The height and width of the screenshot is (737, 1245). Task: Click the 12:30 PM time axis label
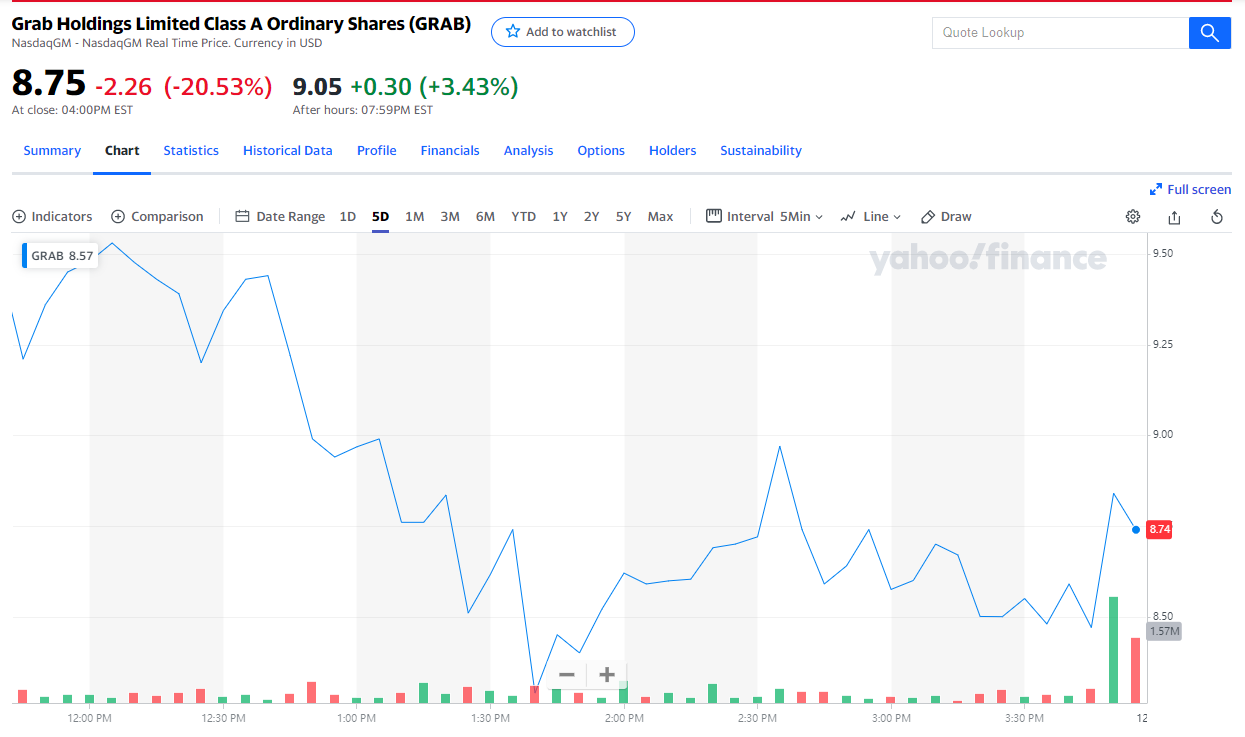(224, 719)
